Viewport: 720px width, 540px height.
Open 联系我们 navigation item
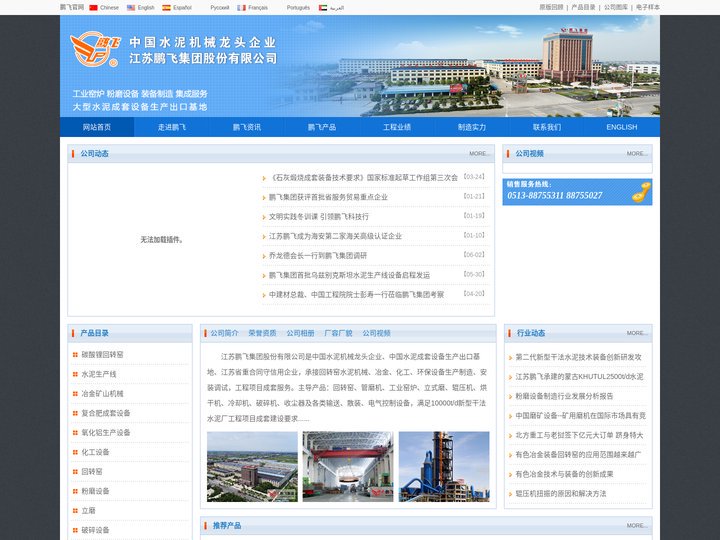(546, 127)
